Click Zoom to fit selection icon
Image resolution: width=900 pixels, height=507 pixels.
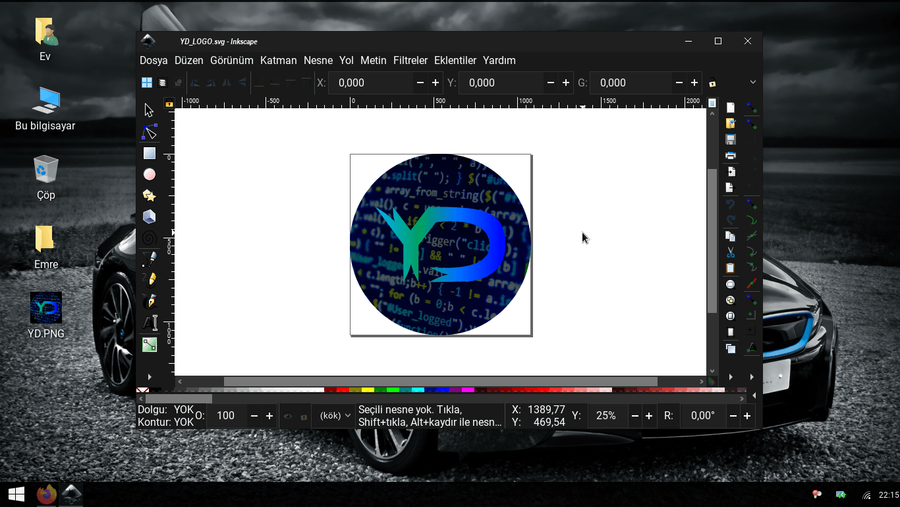click(x=730, y=284)
